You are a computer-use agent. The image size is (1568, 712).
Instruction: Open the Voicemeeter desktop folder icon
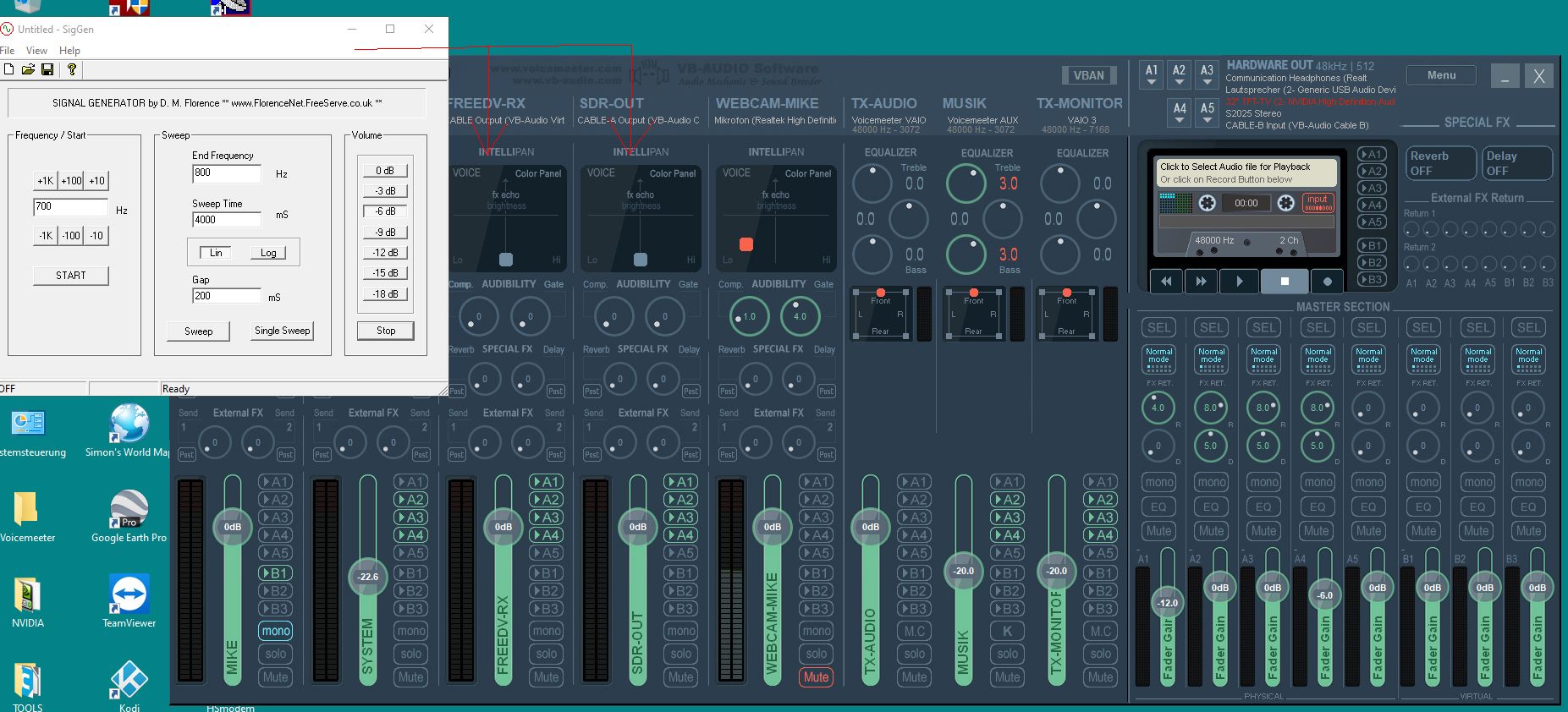point(27,518)
